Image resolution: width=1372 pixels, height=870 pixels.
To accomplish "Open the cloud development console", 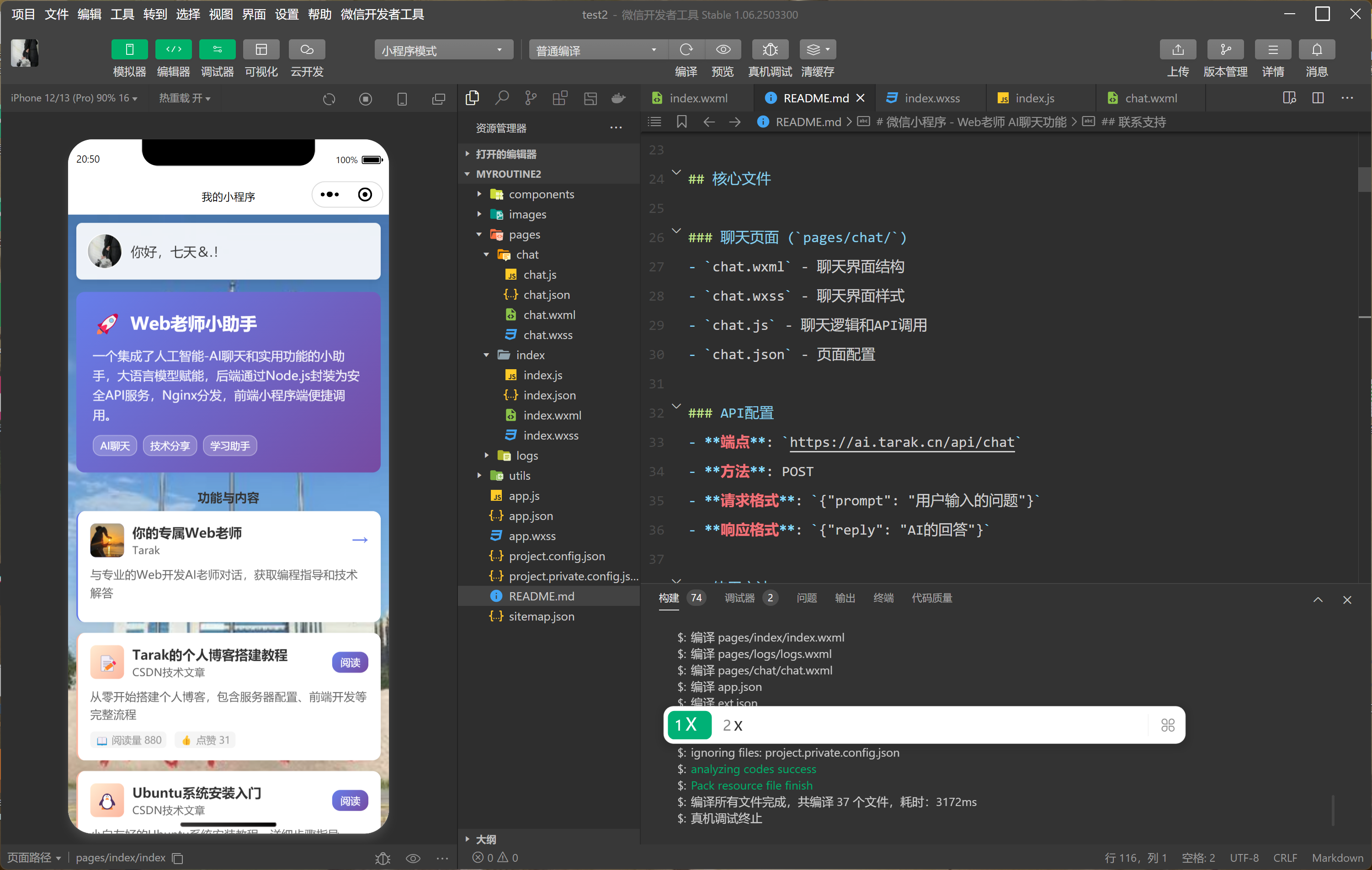I will pyautogui.click(x=307, y=49).
